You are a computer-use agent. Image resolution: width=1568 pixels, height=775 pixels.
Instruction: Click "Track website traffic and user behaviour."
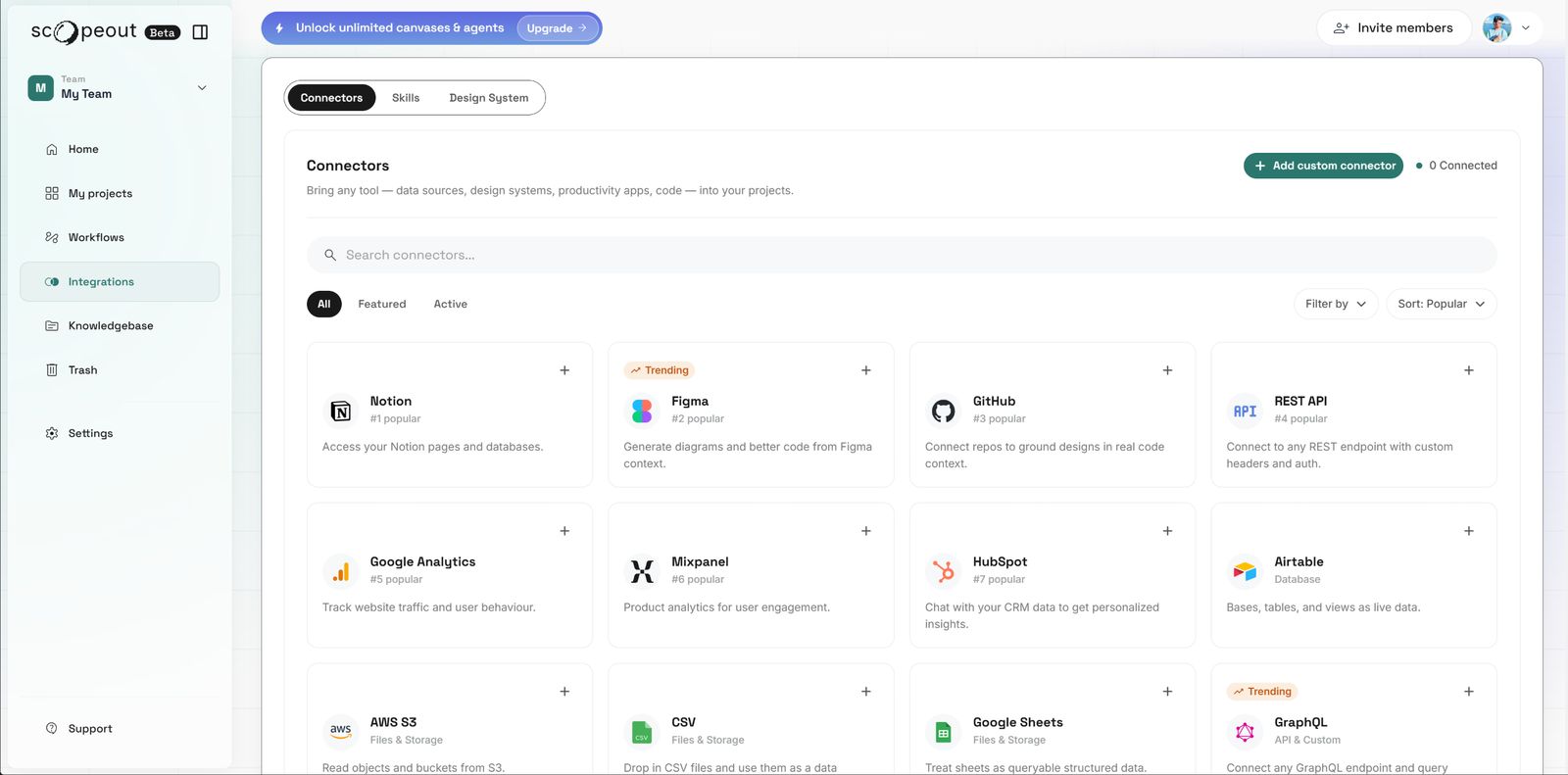pyautogui.click(x=429, y=607)
